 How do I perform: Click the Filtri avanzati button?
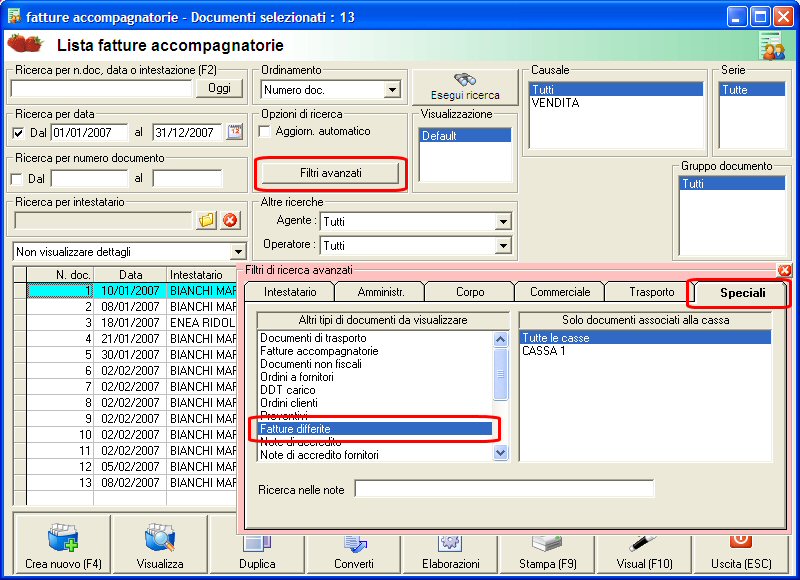[331, 173]
